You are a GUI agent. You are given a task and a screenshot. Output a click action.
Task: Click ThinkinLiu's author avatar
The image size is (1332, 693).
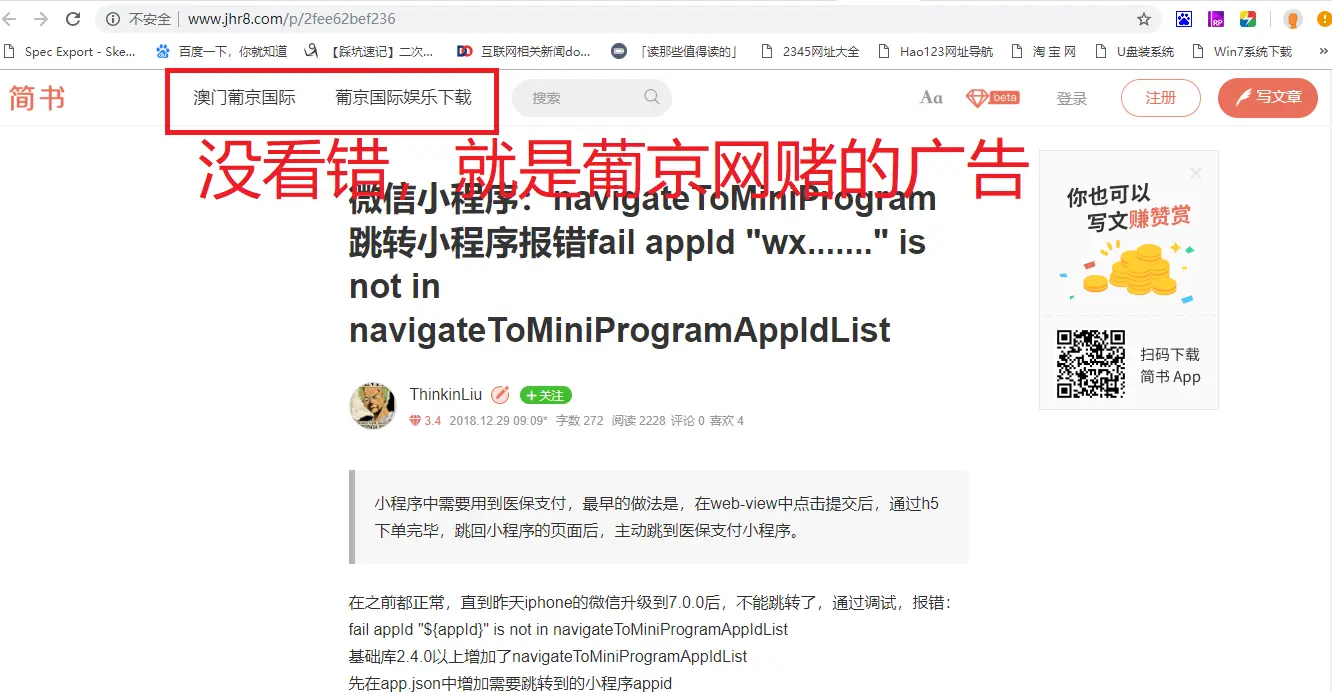(x=372, y=405)
